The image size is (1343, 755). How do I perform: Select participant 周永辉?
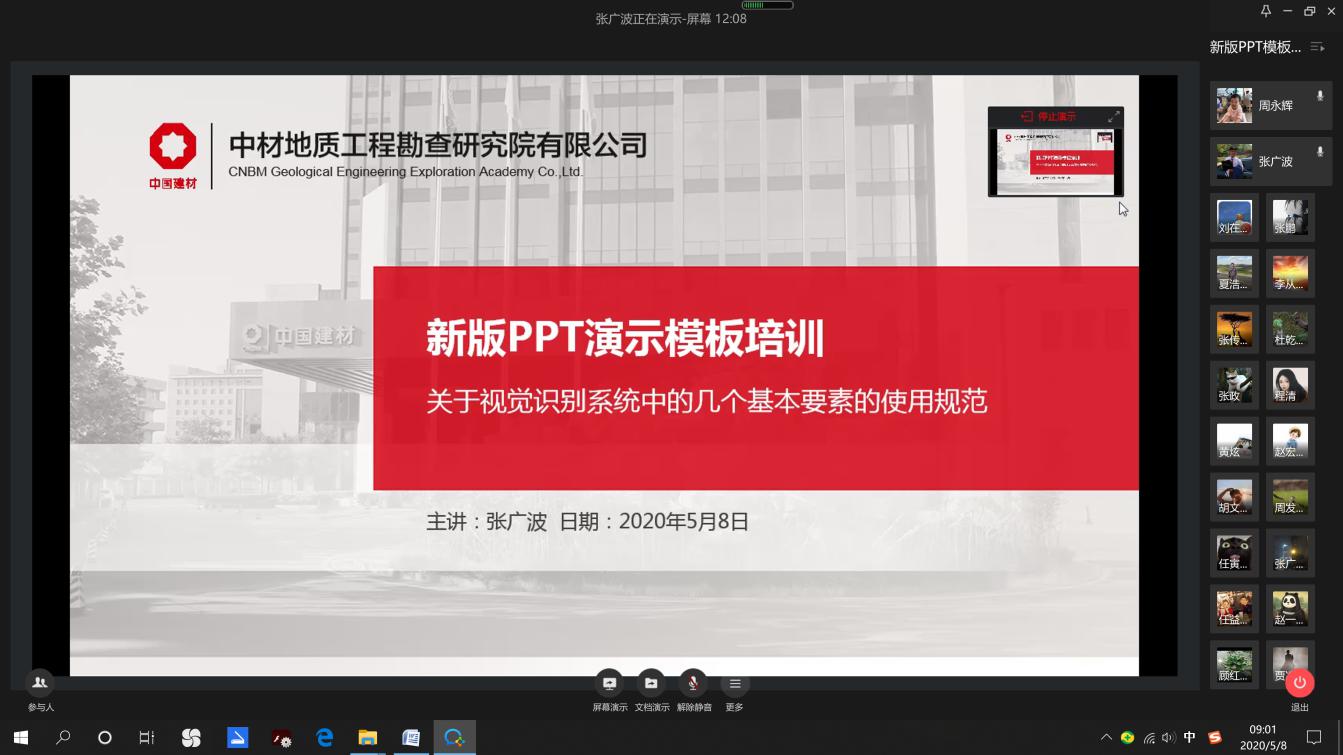1270,106
